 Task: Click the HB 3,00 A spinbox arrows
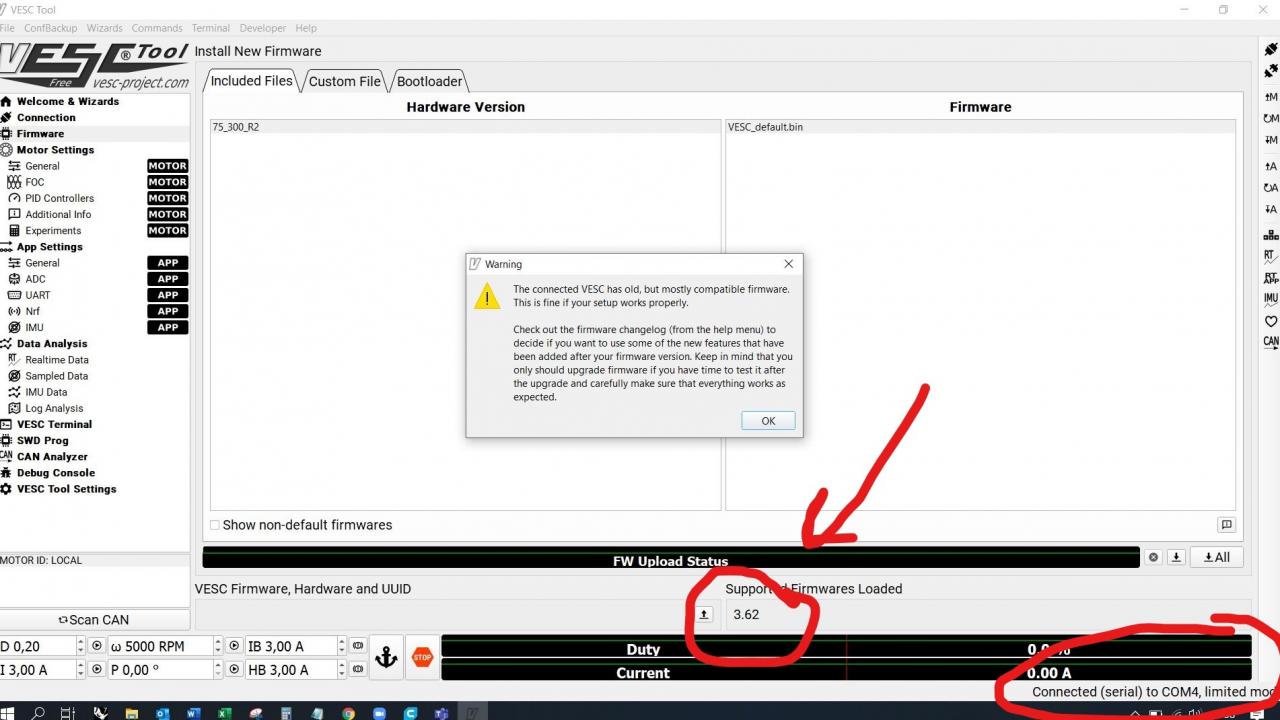(x=342, y=669)
